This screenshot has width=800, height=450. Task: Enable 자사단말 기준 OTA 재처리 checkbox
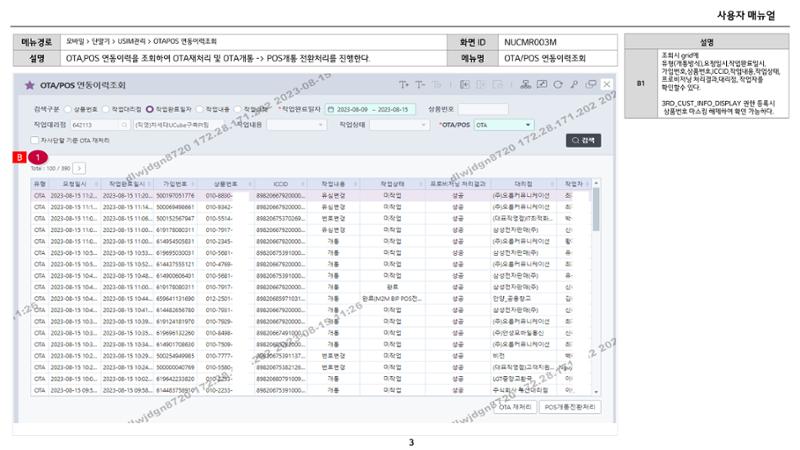click(35, 140)
